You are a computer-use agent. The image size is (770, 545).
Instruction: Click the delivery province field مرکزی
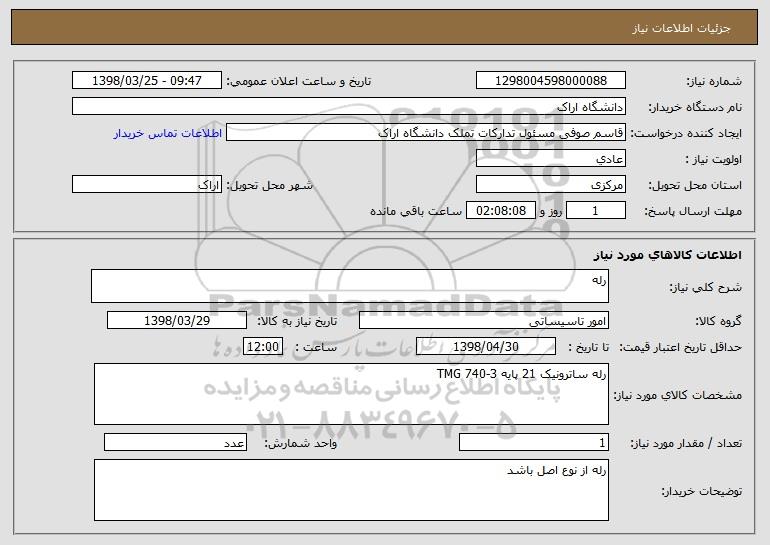(x=550, y=185)
